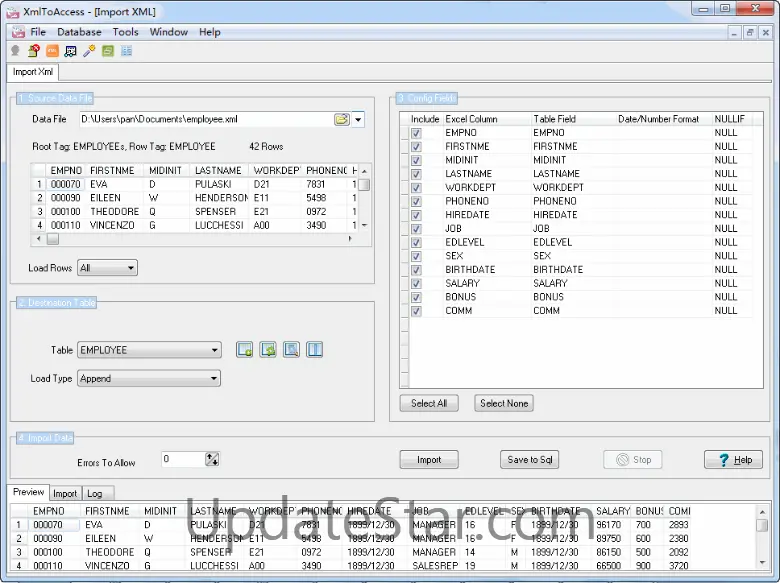Open the Load Rows dropdown
This screenshot has height=583, width=780.
pos(130,268)
